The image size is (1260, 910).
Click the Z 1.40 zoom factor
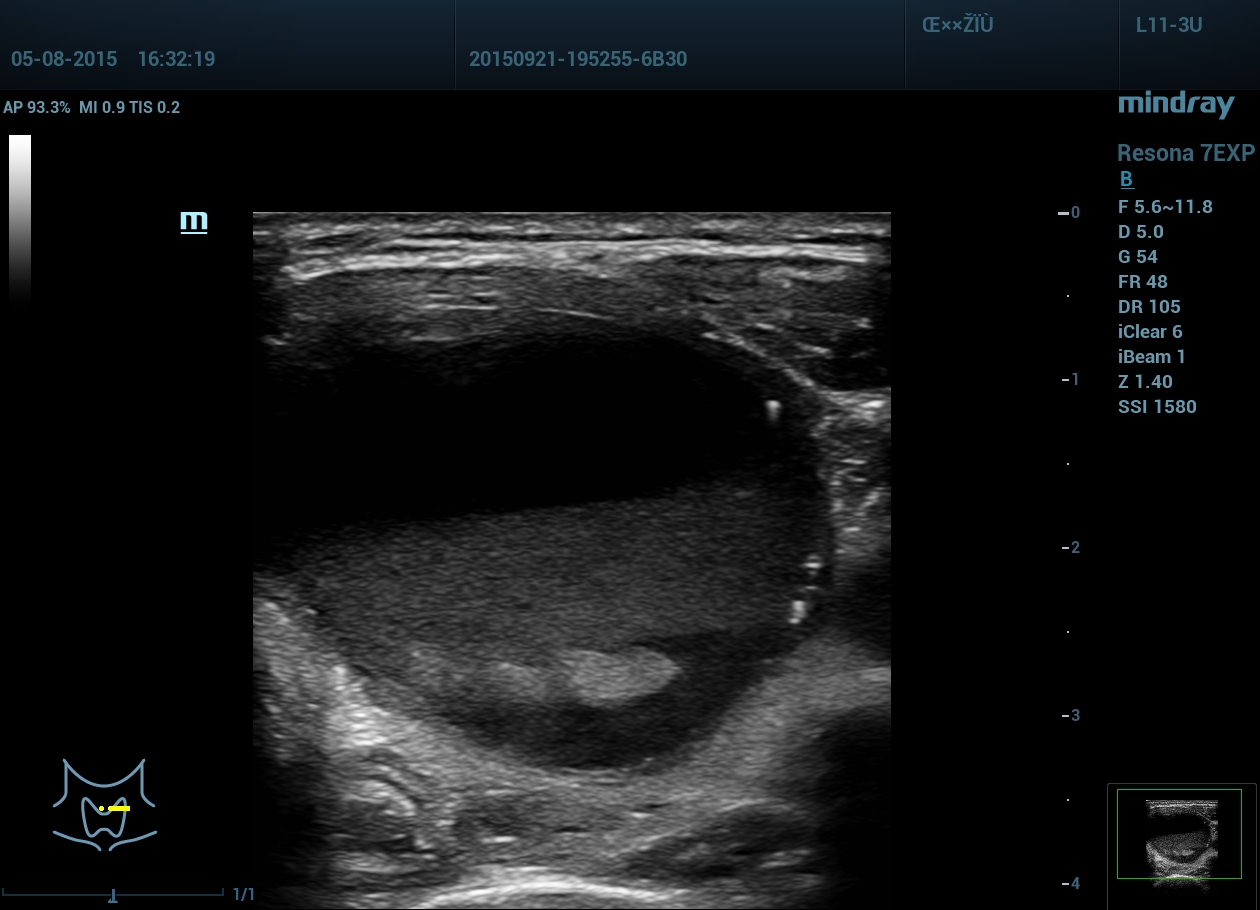coord(1145,382)
